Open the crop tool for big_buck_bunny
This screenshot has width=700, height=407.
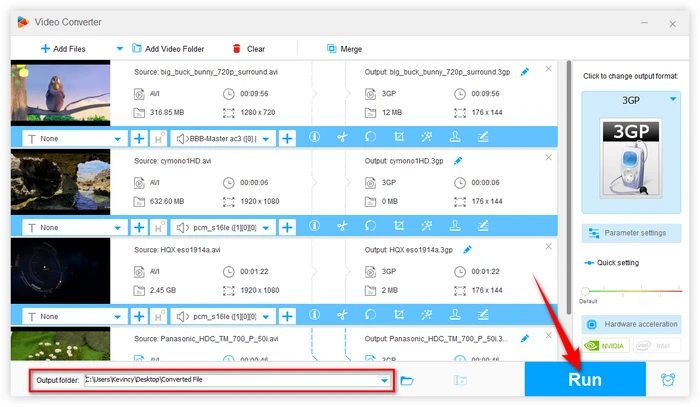(x=399, y=137)
